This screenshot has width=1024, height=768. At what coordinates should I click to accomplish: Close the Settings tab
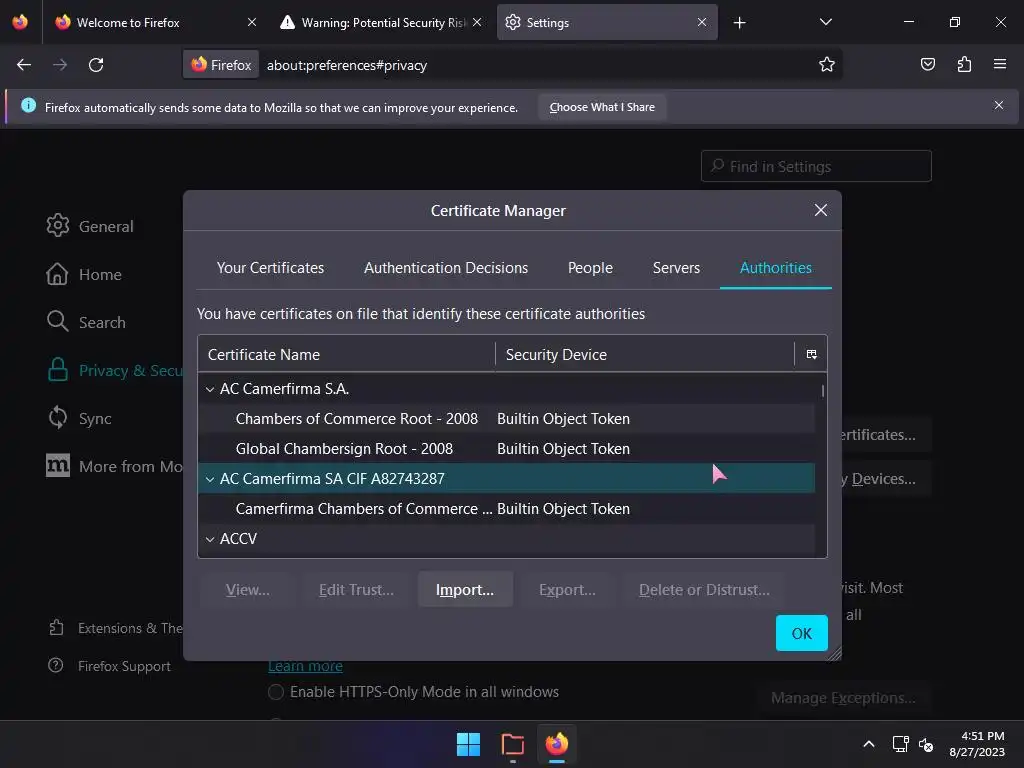point(702,22)
